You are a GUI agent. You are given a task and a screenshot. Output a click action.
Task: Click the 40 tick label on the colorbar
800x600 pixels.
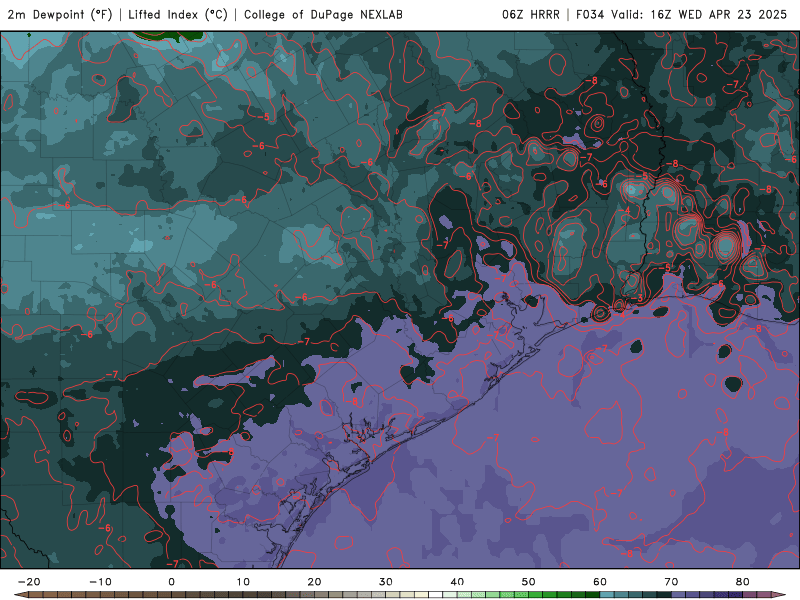click(x=457, y=582)
